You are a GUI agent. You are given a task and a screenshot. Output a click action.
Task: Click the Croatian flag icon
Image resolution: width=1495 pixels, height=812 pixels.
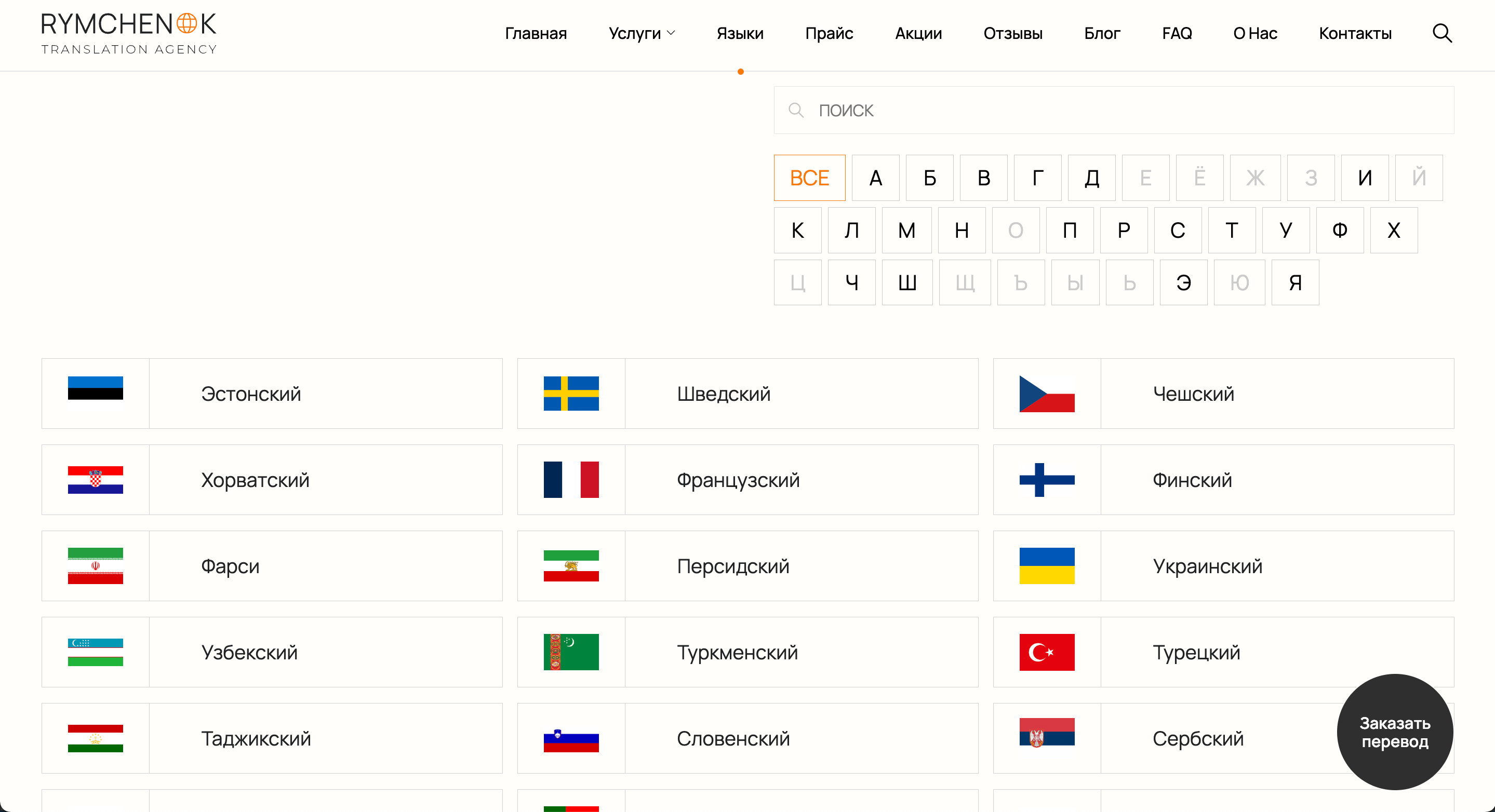click(x=95, y=480)
